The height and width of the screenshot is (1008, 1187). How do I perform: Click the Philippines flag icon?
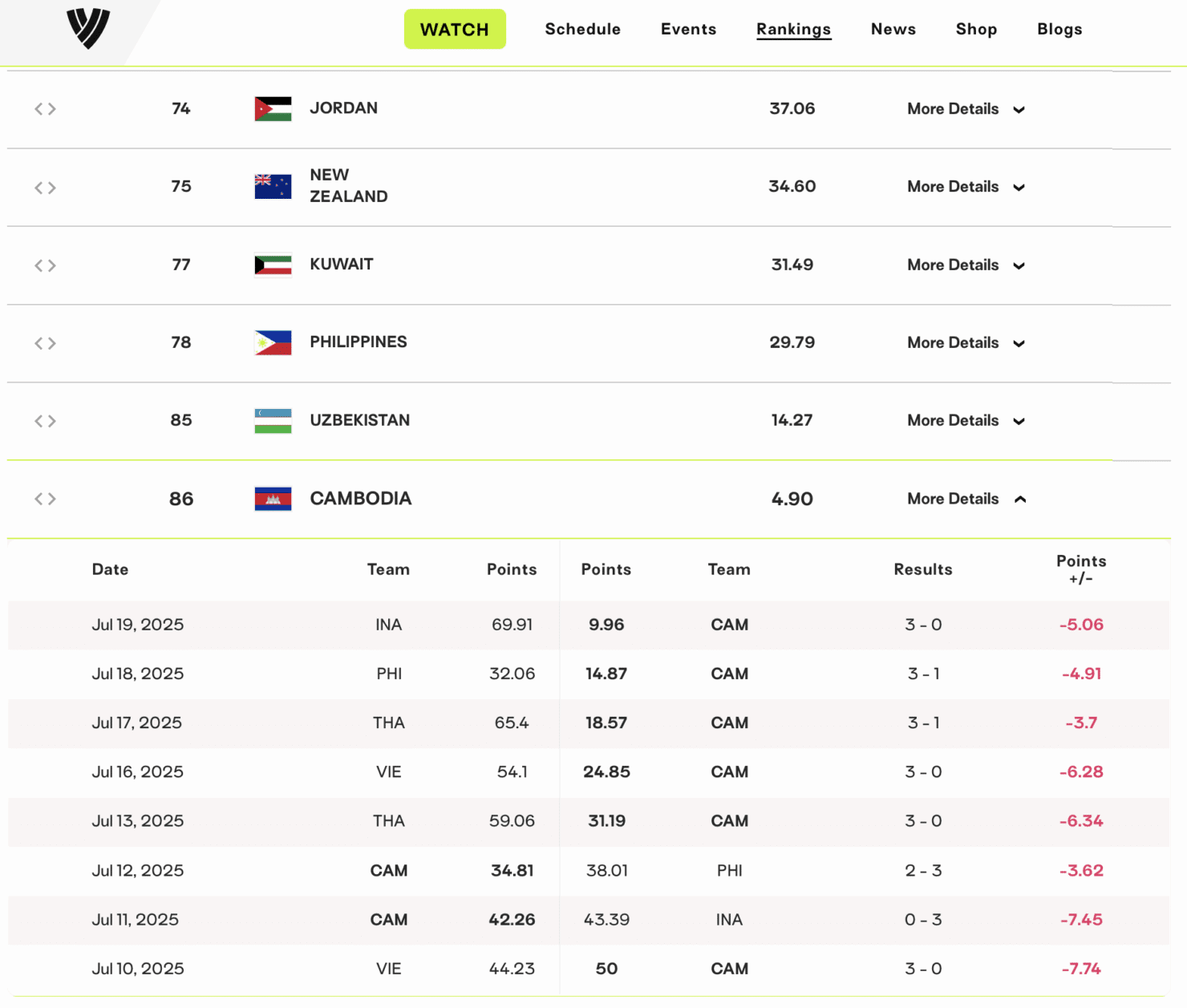[x=273, y=342]
